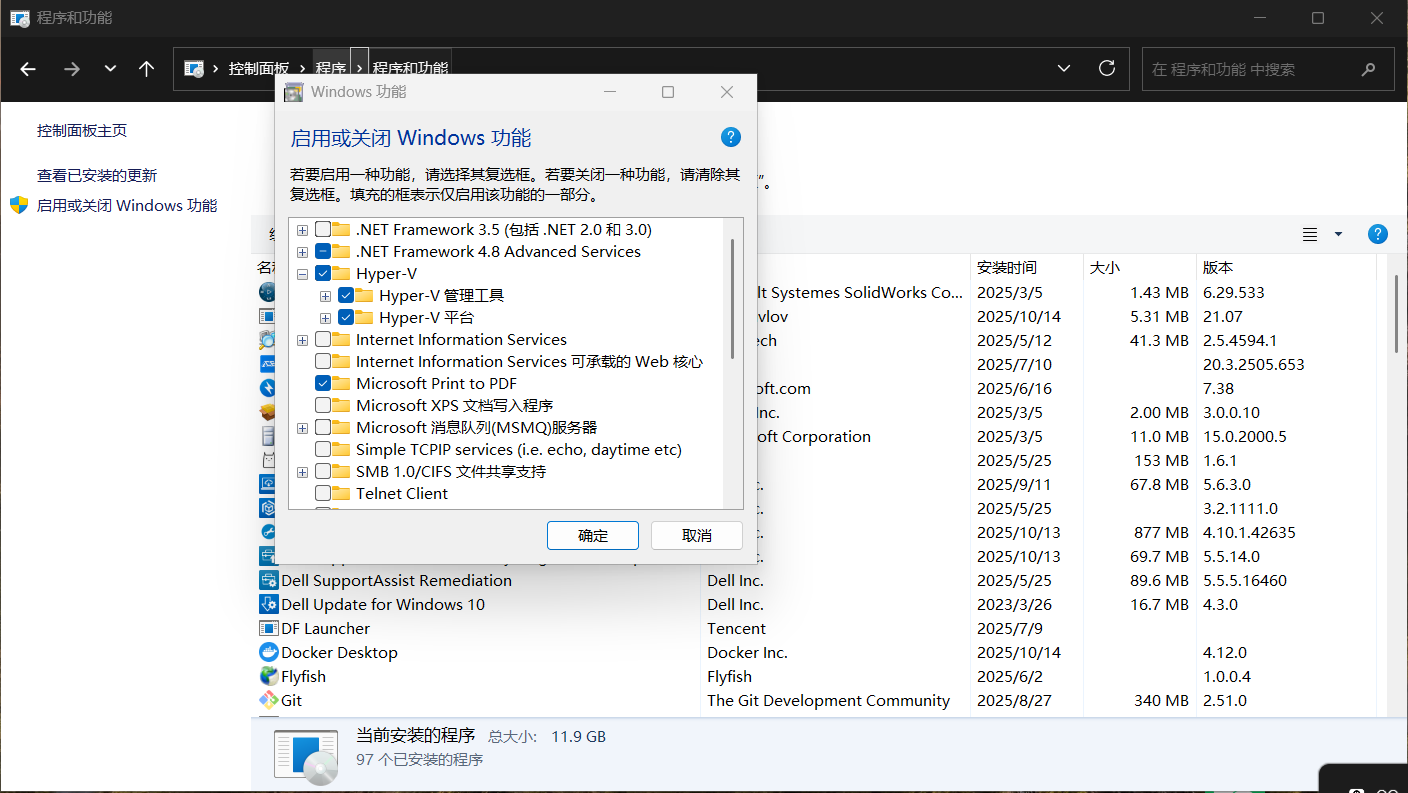Refresh the program list
1408x793 pixels.
pos(1106,68)
